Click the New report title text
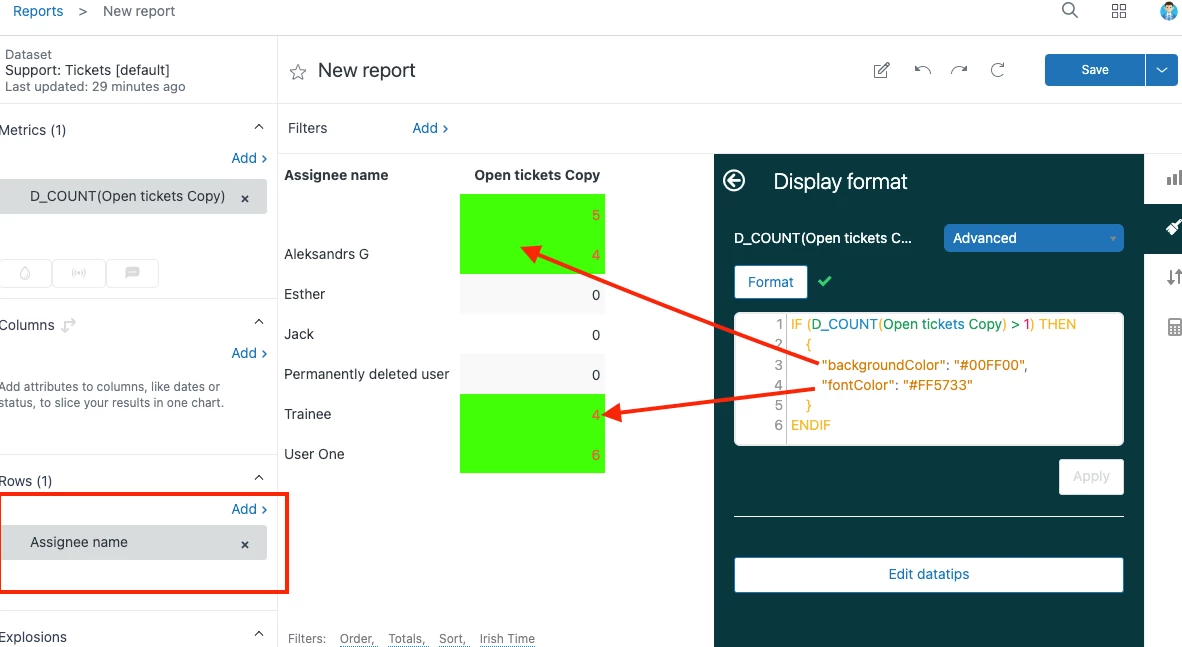This screenshot has width=1182, height=647. click(366, 71)
